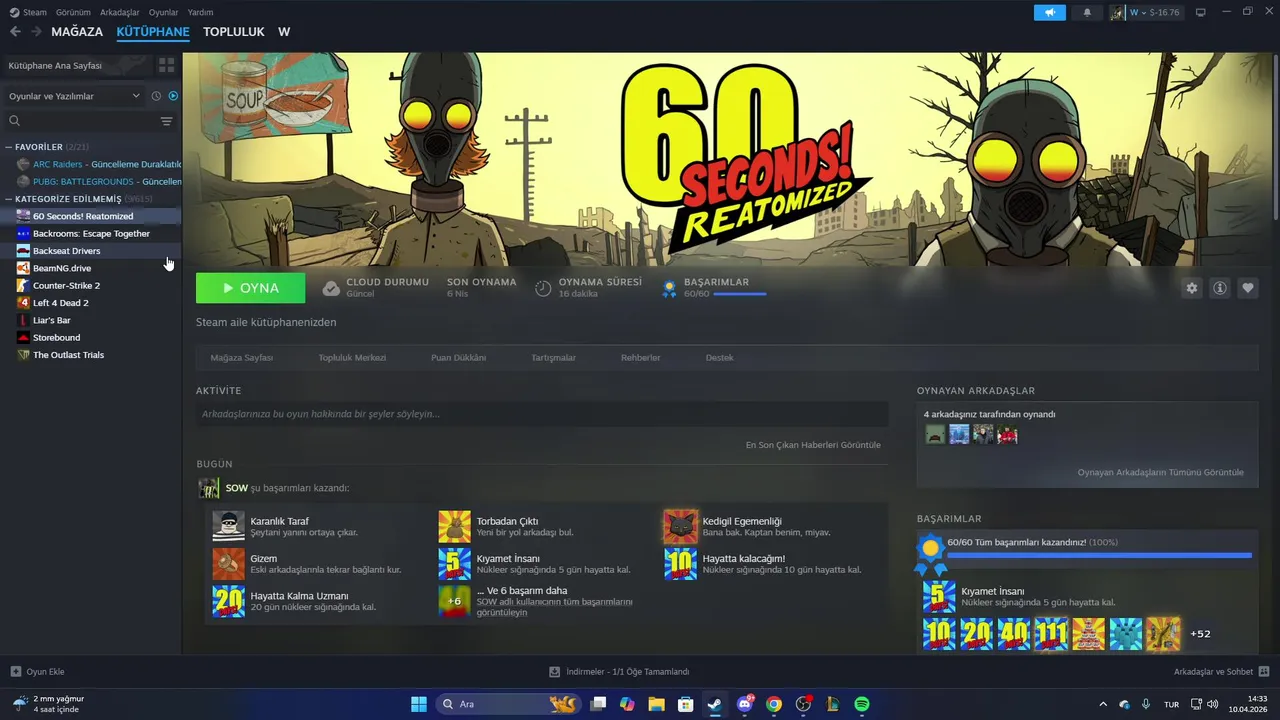Open Mağaza Sayfası link

[241, 358]
